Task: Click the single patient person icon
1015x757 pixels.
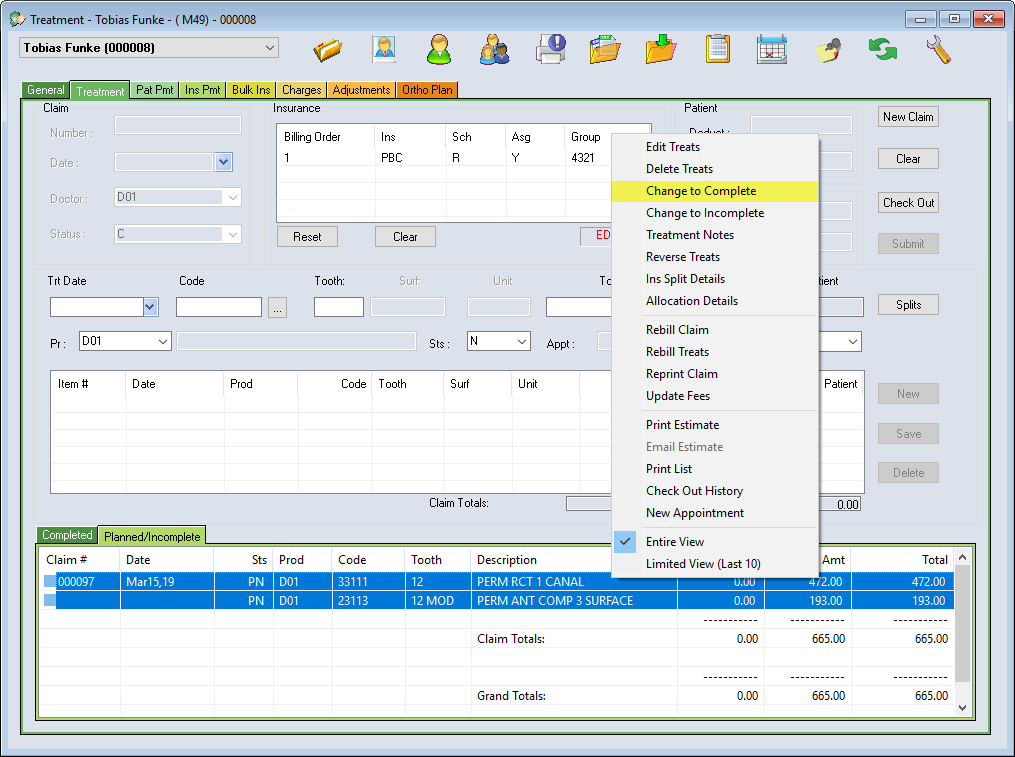Action: (438, 49)
